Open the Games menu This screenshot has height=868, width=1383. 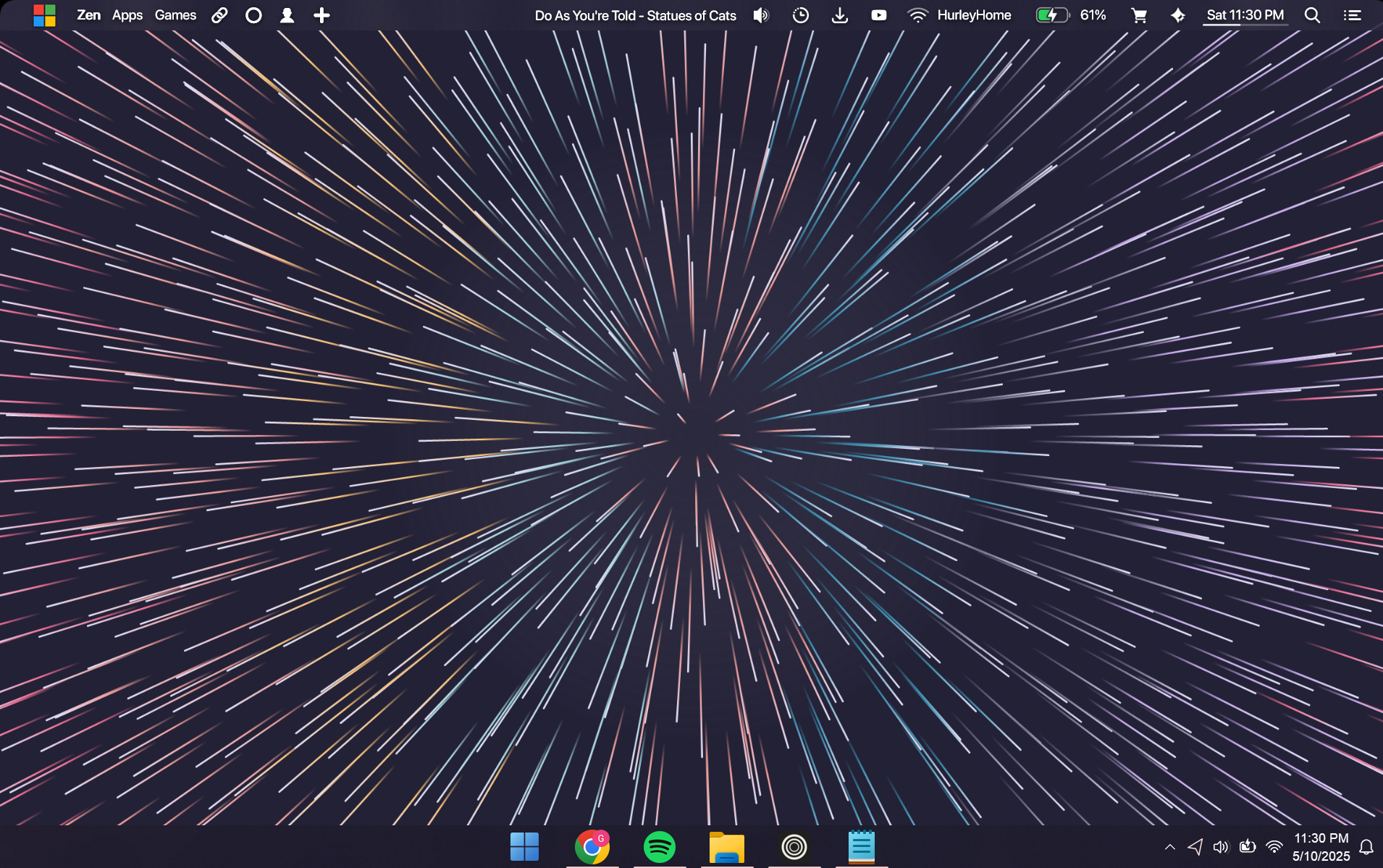click(x=175, y=15)
